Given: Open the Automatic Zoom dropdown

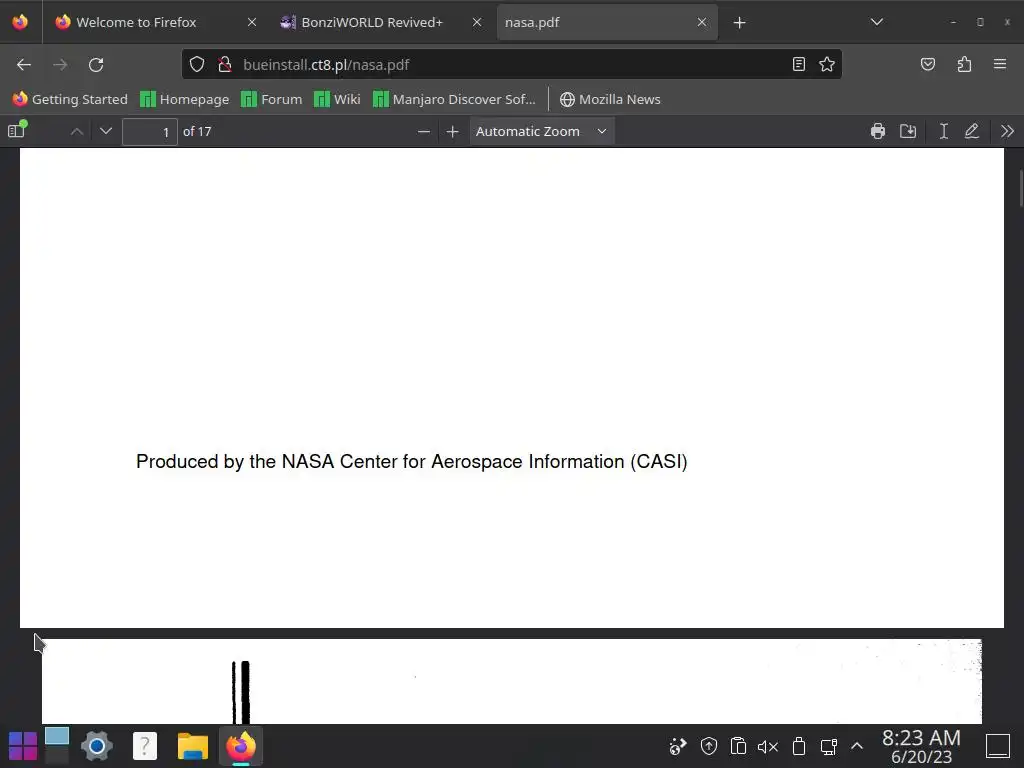Looking at the screenshot, I should coord(541,131).
